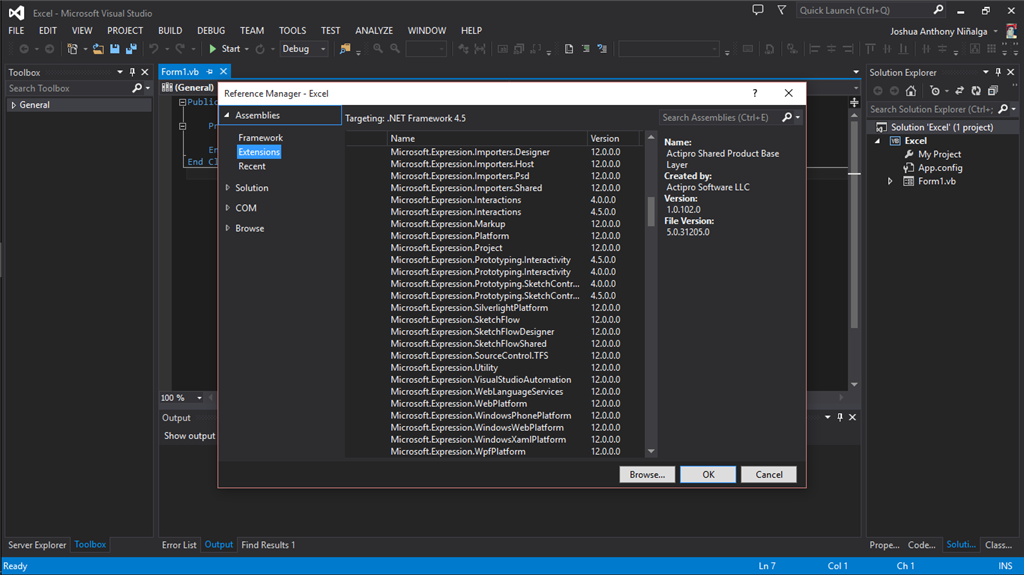Open the BUILD menu

(170, 31)
